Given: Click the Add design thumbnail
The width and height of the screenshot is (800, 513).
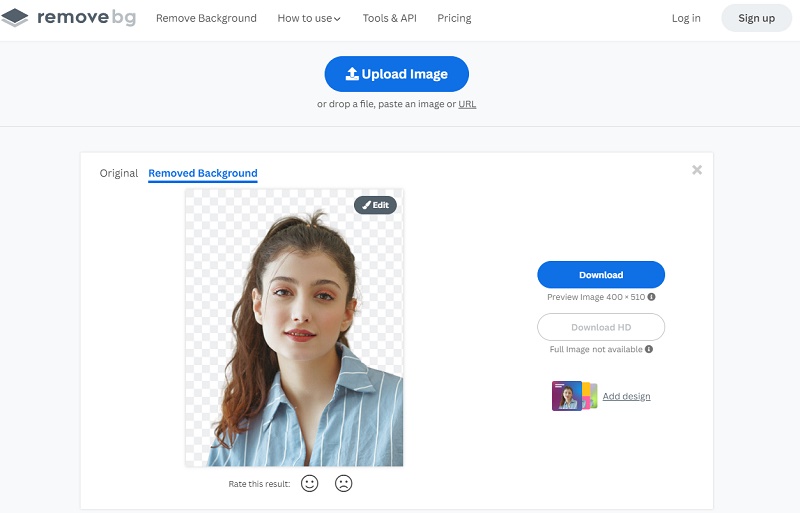Looking at the screenshot, I should (574, 396).
